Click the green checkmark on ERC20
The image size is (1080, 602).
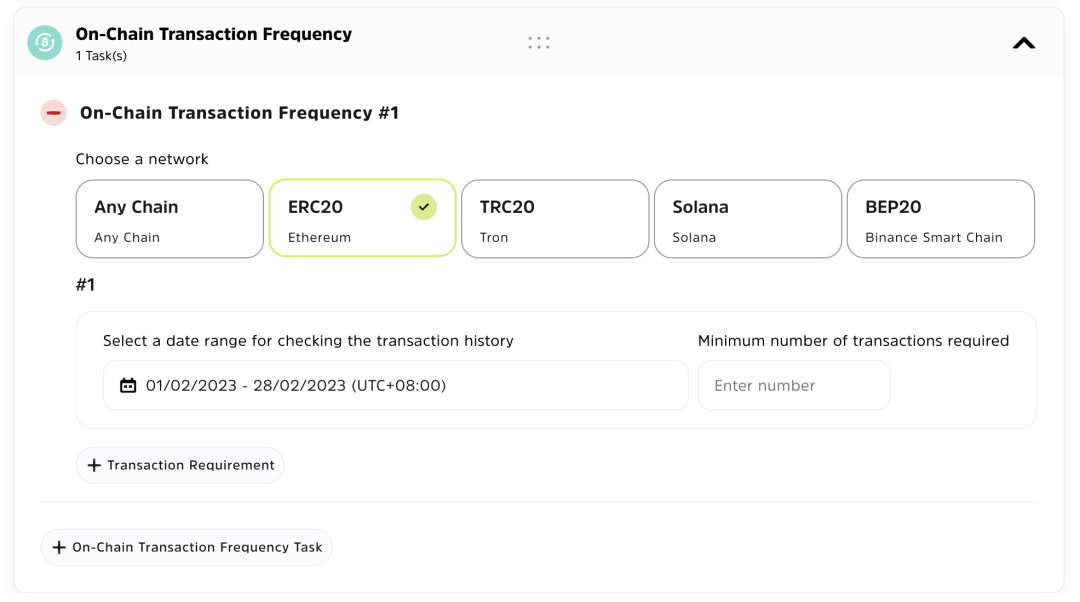[x=424, y=207]
